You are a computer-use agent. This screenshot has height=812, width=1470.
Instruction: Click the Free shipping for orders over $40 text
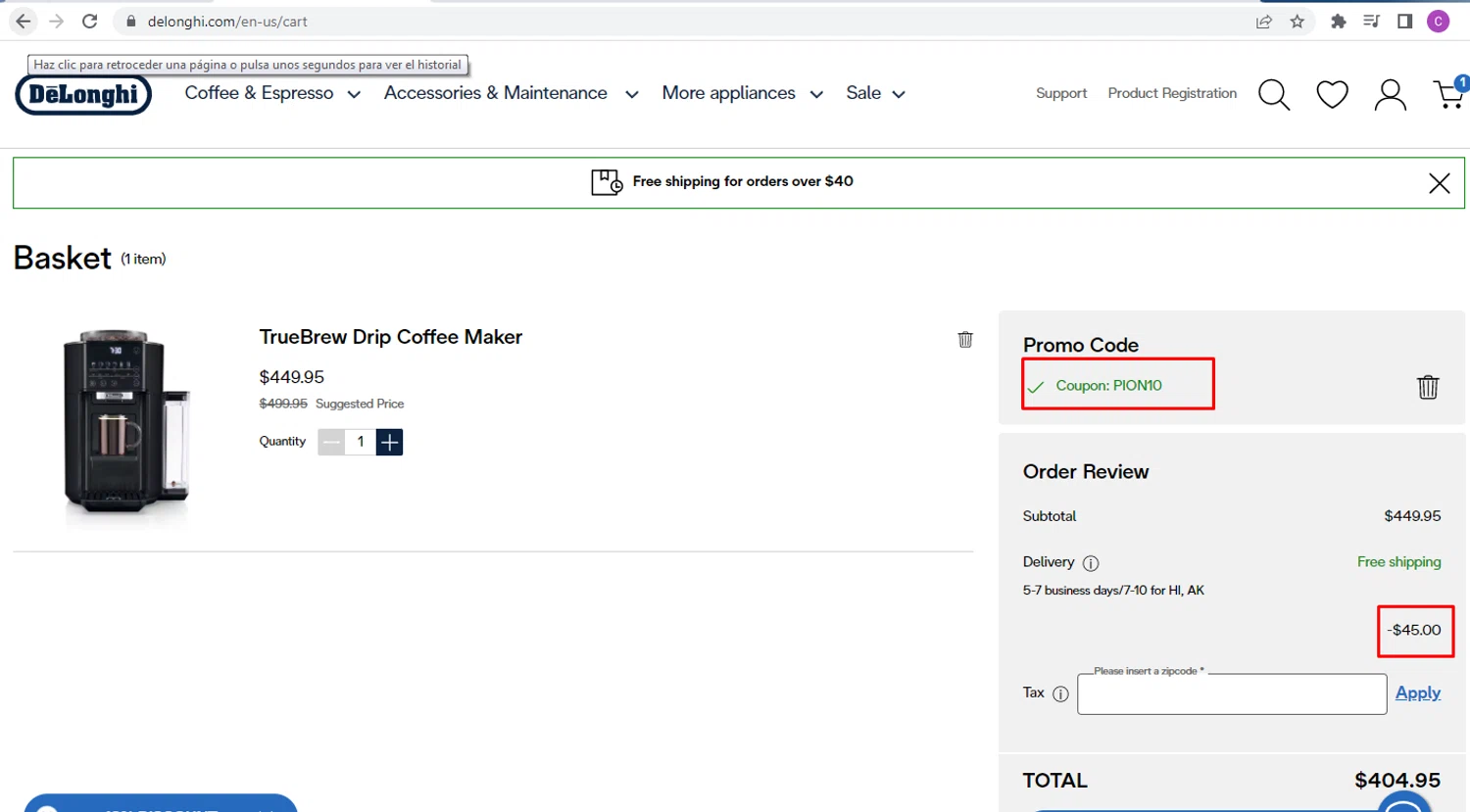pos(743,181)
